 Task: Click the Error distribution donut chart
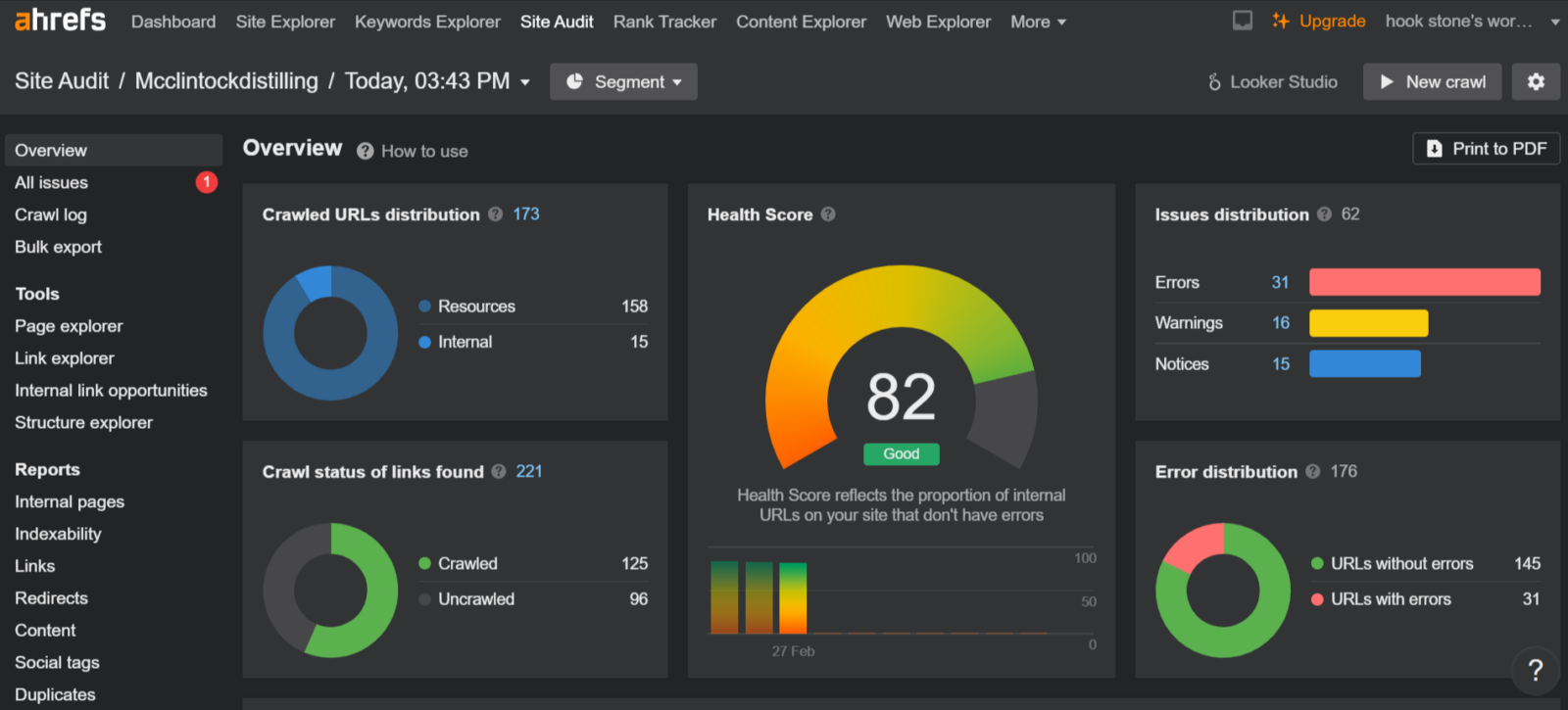coord(1223,591)
